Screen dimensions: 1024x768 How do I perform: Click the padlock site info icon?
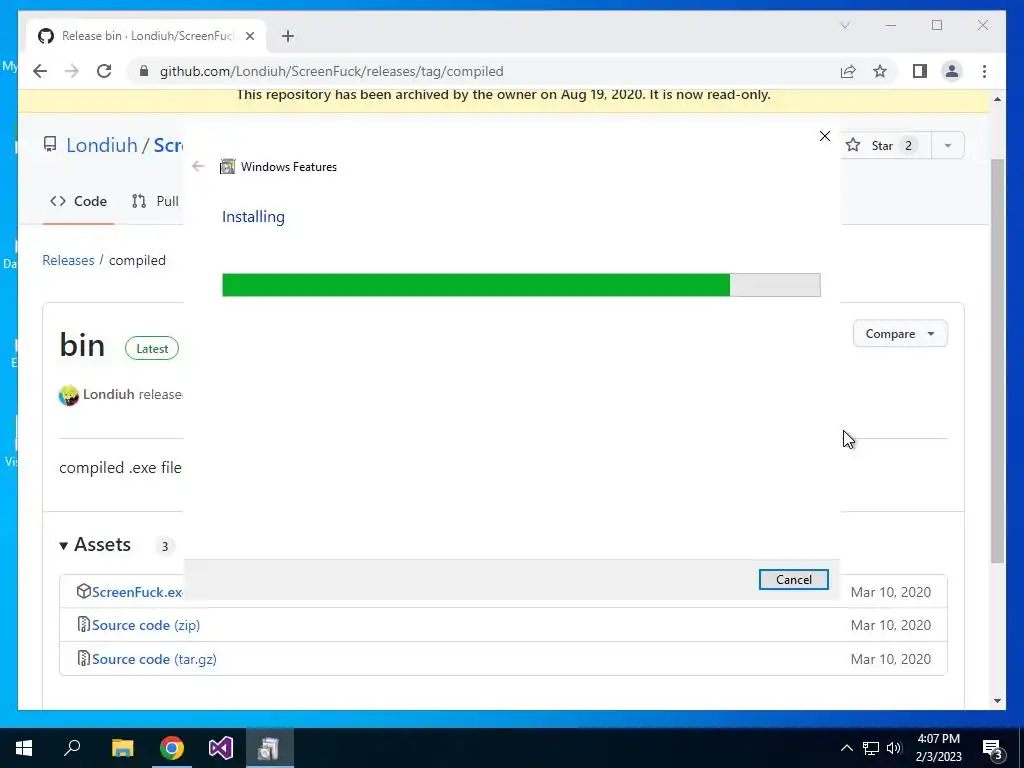tap(144, 71)
